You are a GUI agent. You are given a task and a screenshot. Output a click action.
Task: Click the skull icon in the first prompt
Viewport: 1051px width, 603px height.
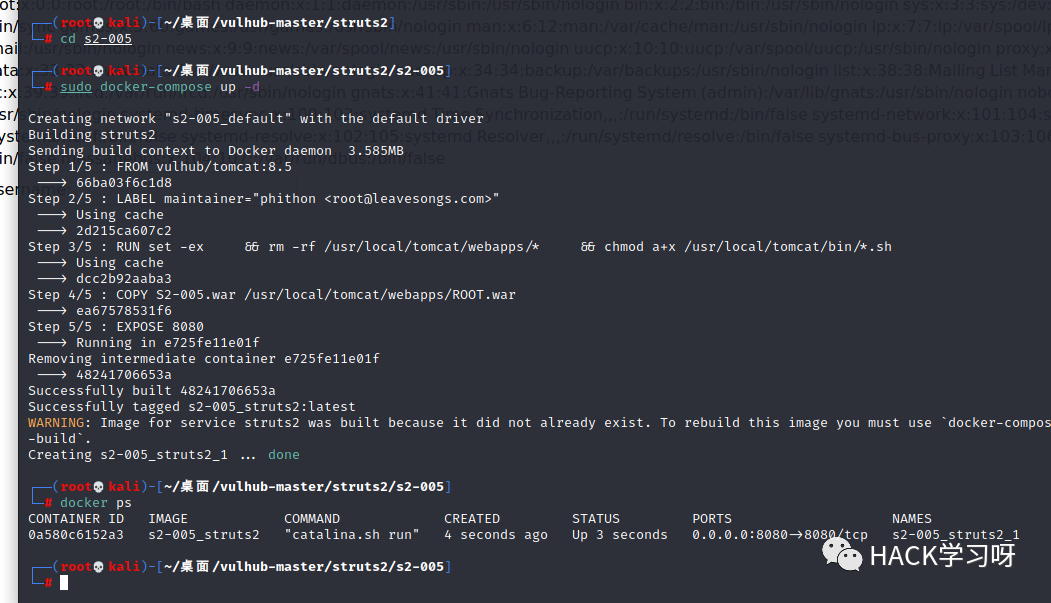[x=99, y=23]
